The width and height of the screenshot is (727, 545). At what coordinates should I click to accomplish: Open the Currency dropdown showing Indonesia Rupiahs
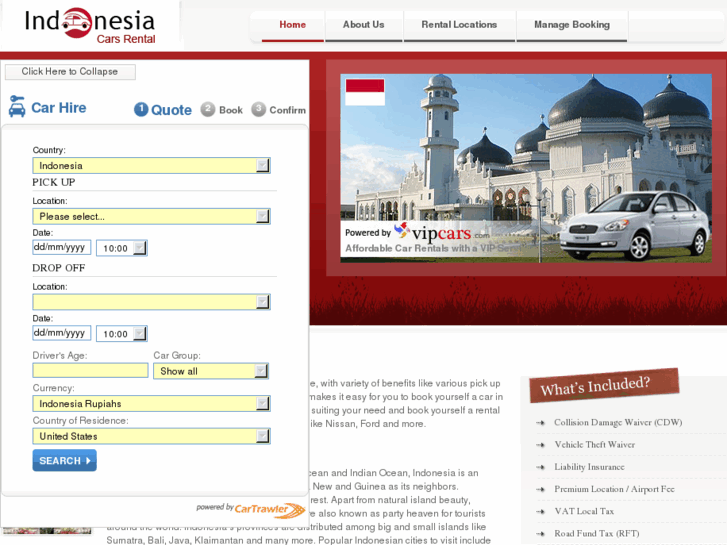click(x=151, y=404)
